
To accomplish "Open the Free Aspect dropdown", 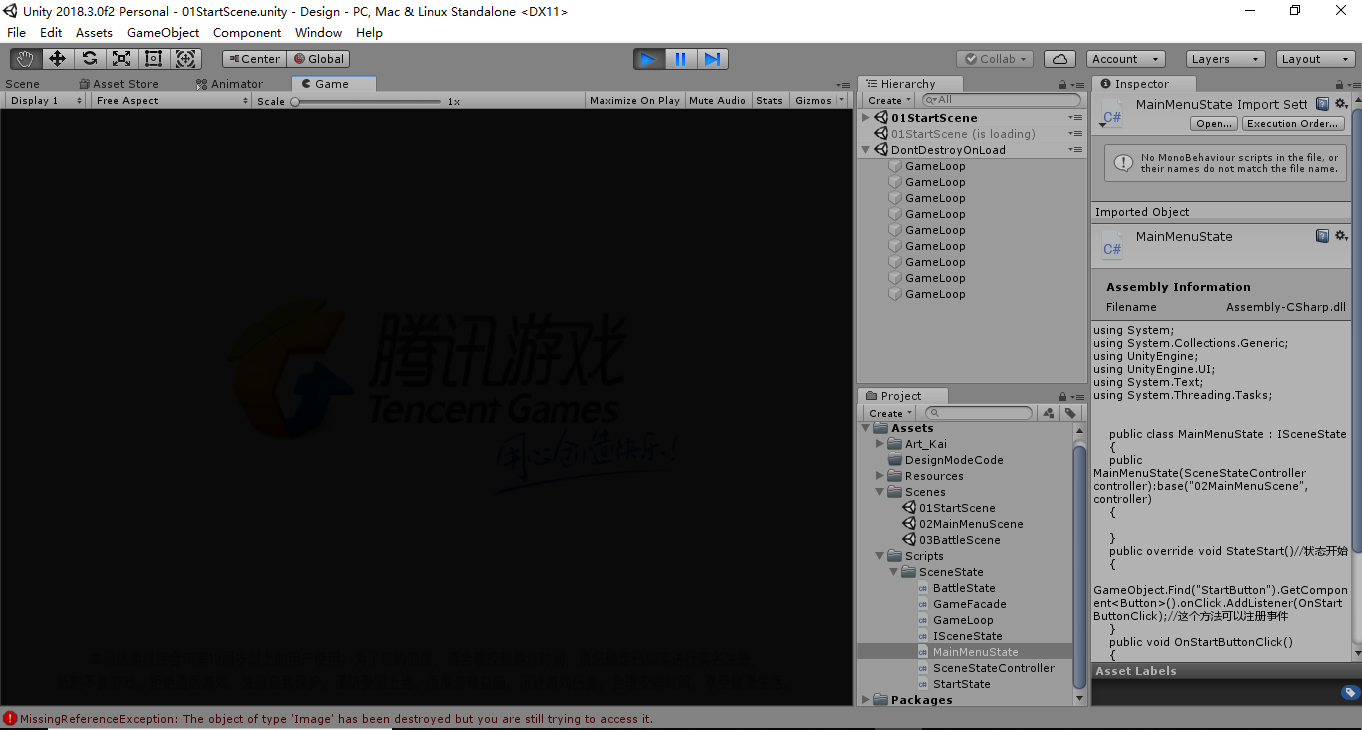I will pyautogui.click(x=172, y=100).
